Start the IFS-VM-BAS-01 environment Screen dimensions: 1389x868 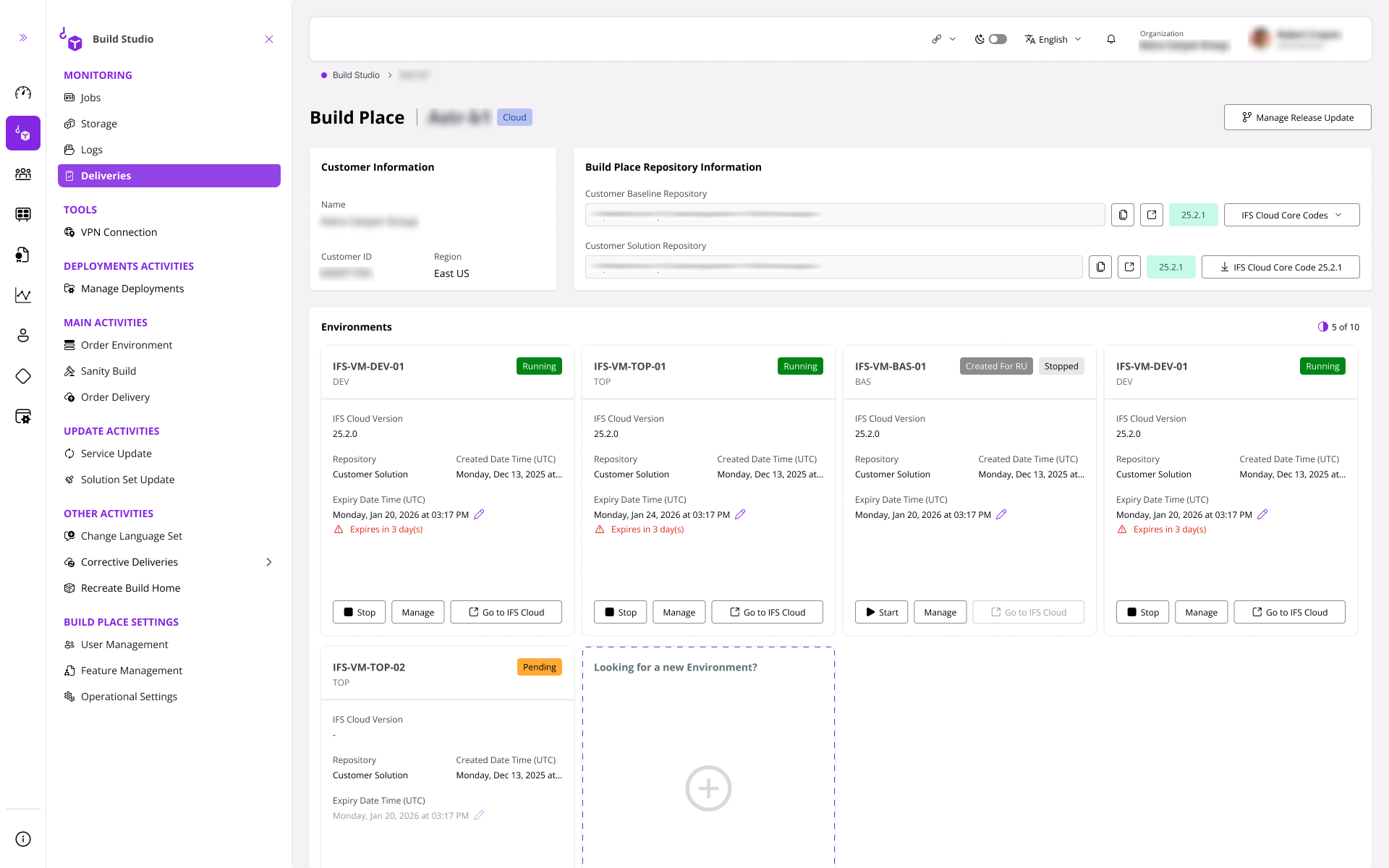tap(881, 612)
